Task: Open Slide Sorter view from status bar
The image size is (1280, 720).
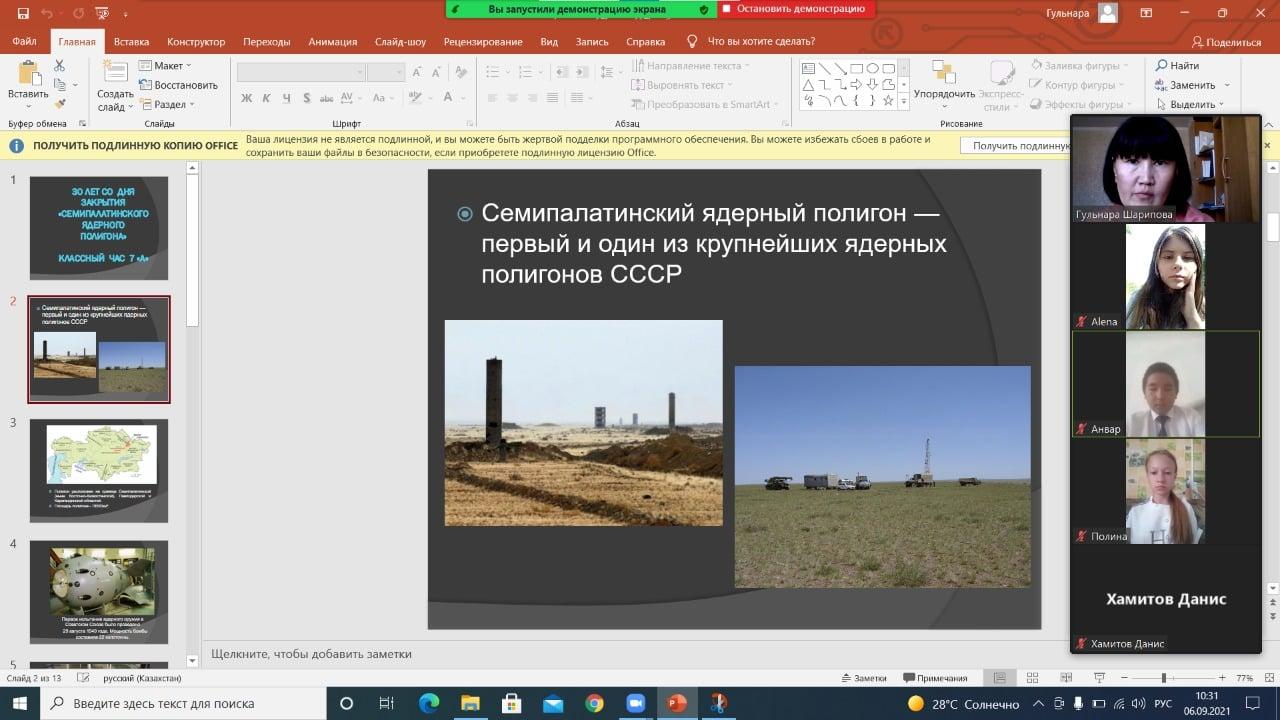Action: click(1034, 678)
